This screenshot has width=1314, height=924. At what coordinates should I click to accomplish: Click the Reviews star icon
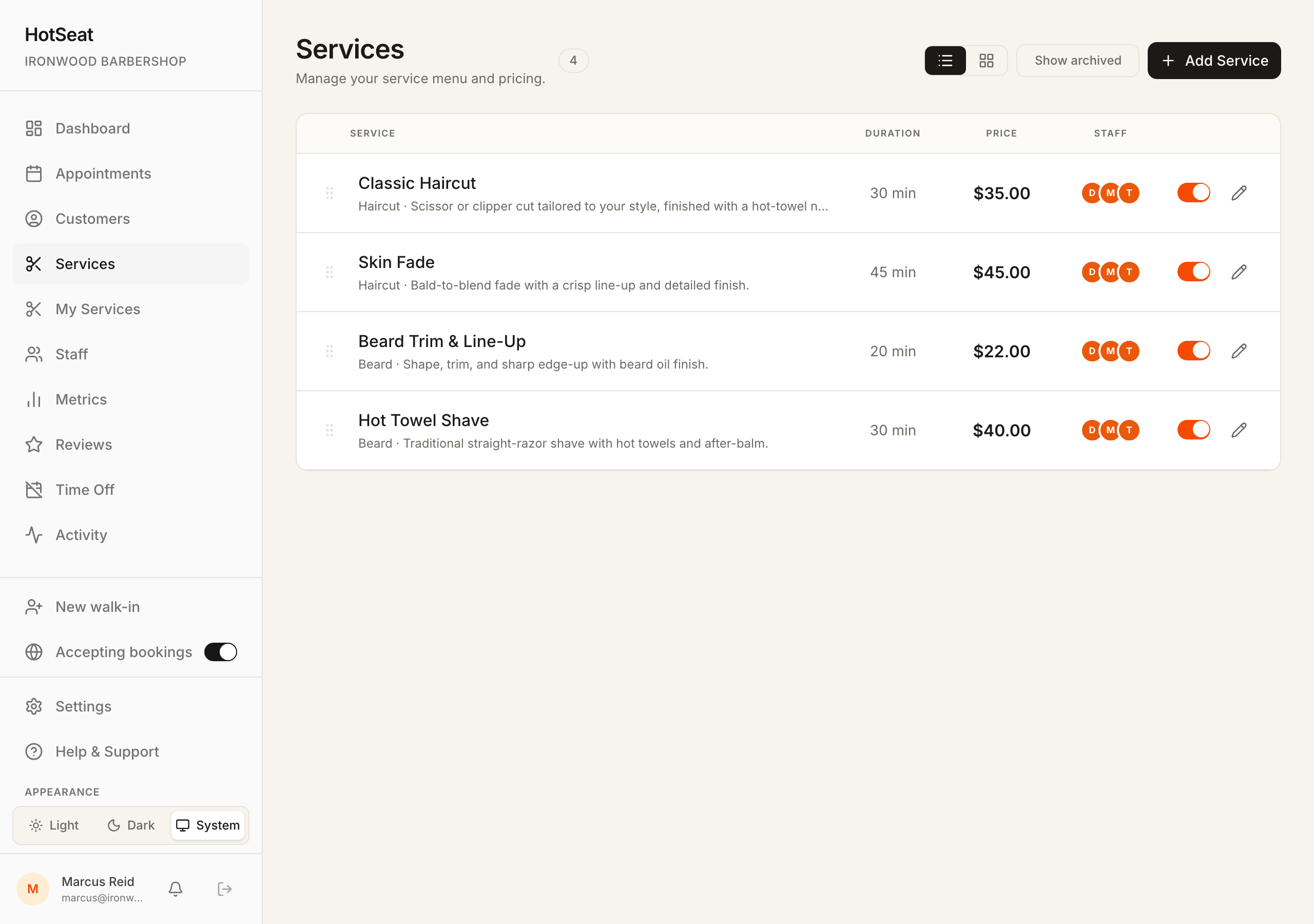[x=34, y=445]
